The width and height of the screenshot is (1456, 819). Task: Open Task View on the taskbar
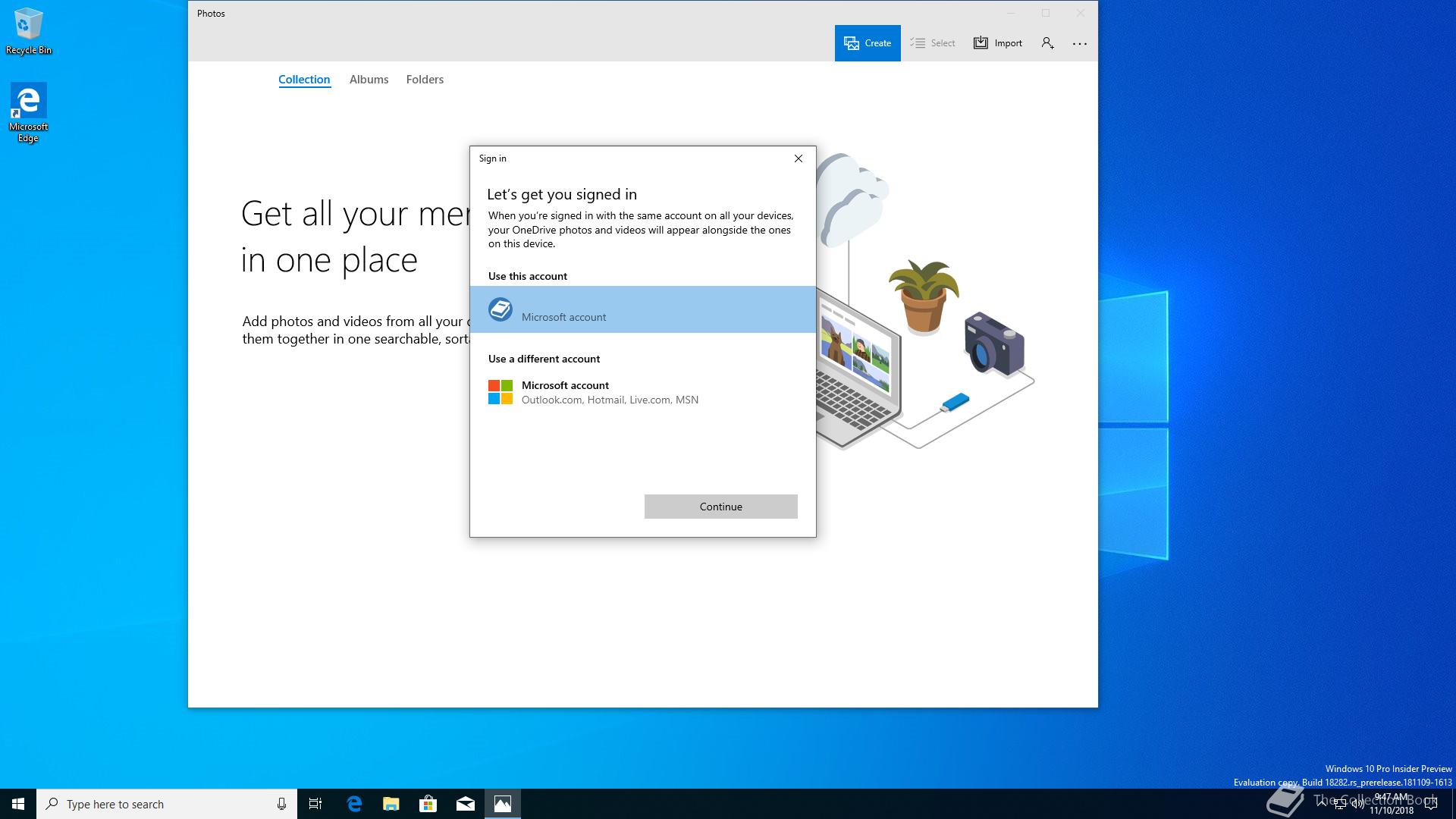click(x=315, y=804)
